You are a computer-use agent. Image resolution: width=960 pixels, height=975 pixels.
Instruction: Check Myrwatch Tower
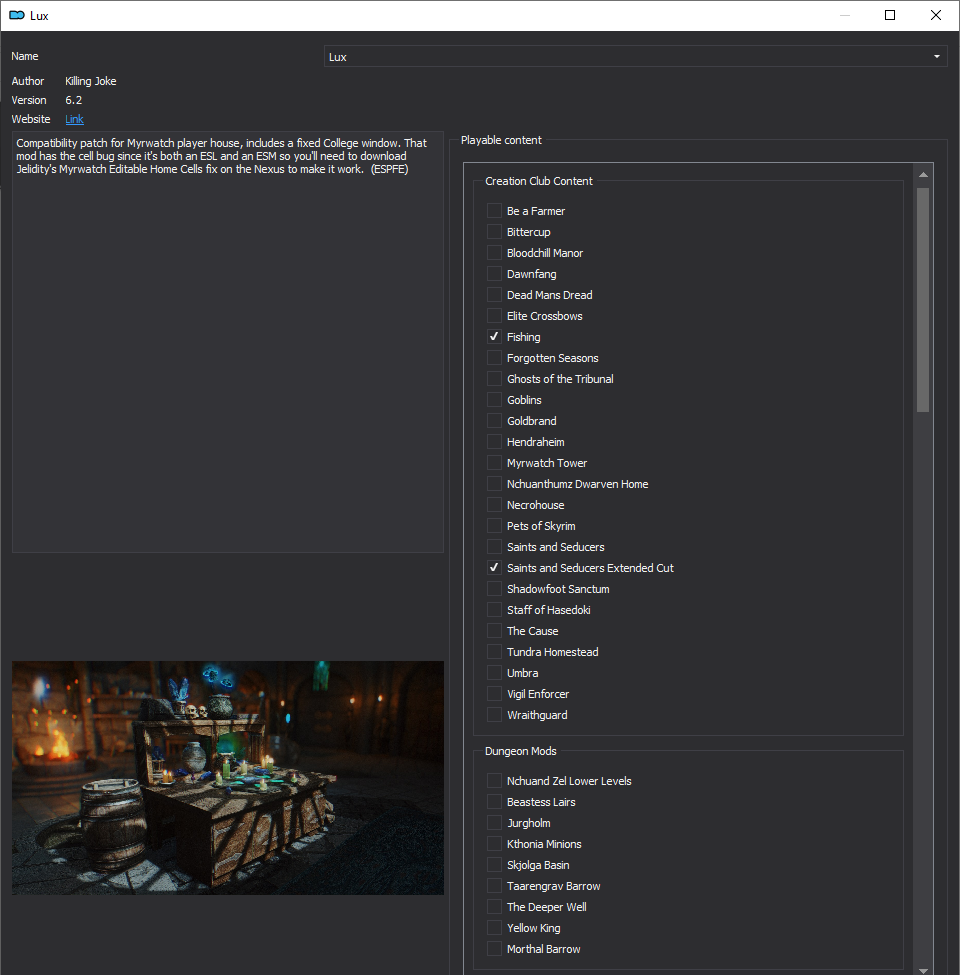(494, 463)
